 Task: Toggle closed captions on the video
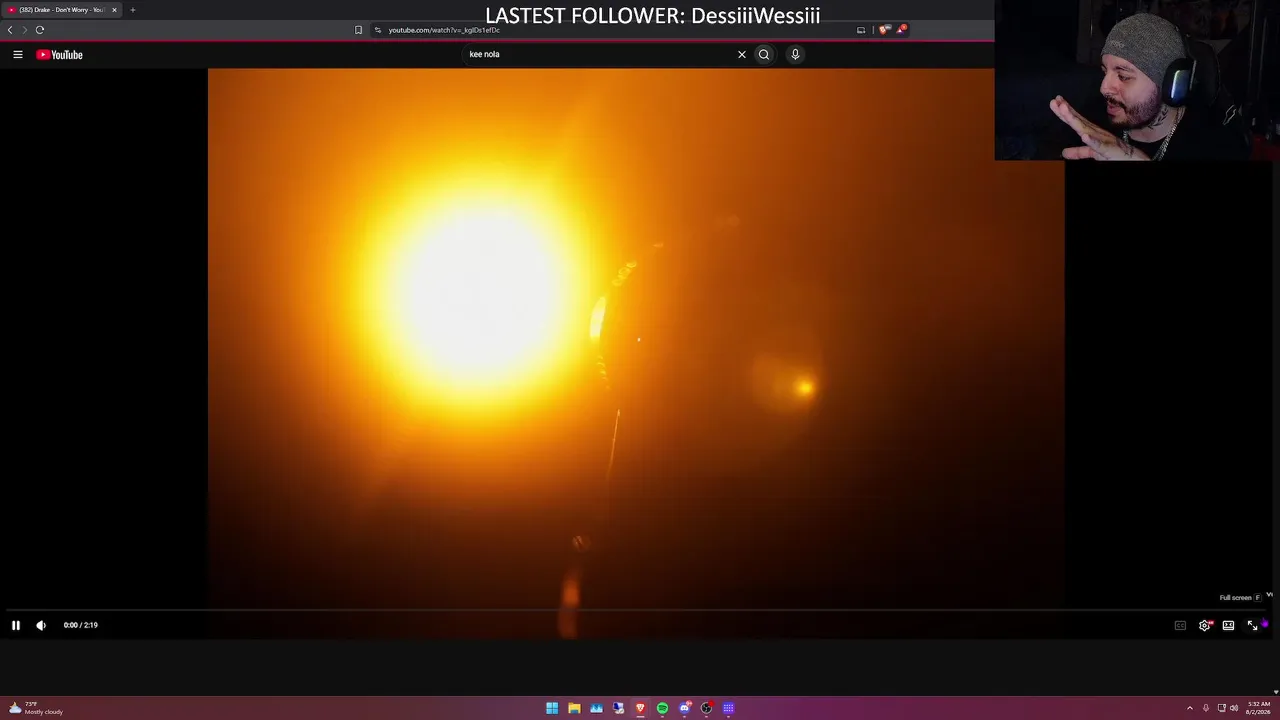(x=1180, y=625)
